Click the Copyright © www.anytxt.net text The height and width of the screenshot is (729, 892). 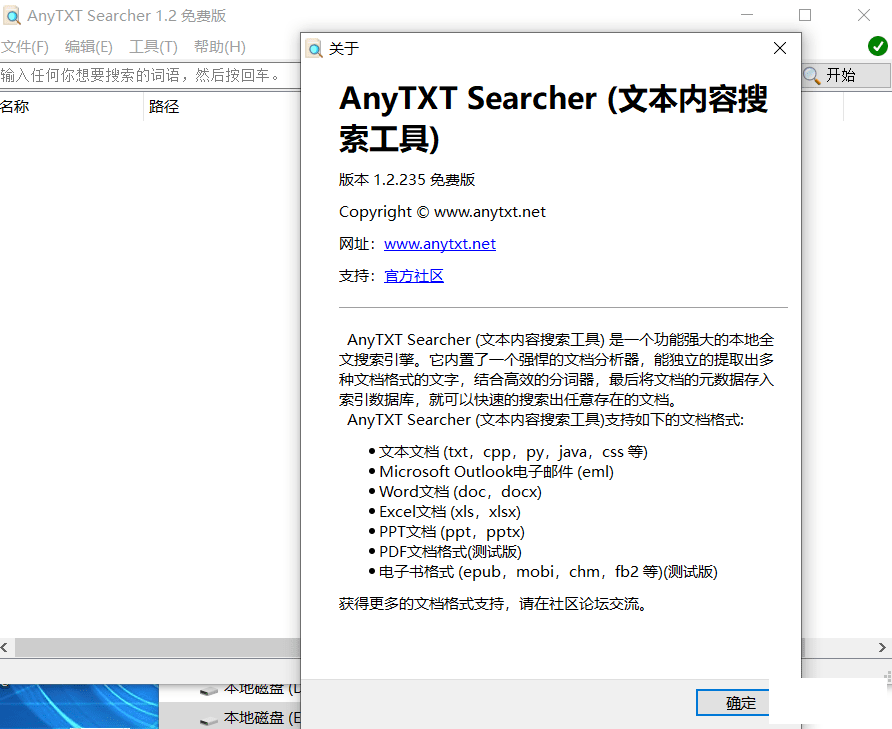(x=442, y=212)
